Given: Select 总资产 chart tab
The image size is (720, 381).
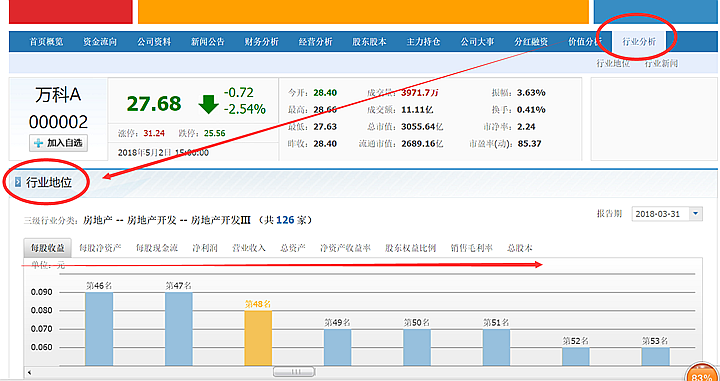Looking at the screenshot, I should click(x=293, y=248).
